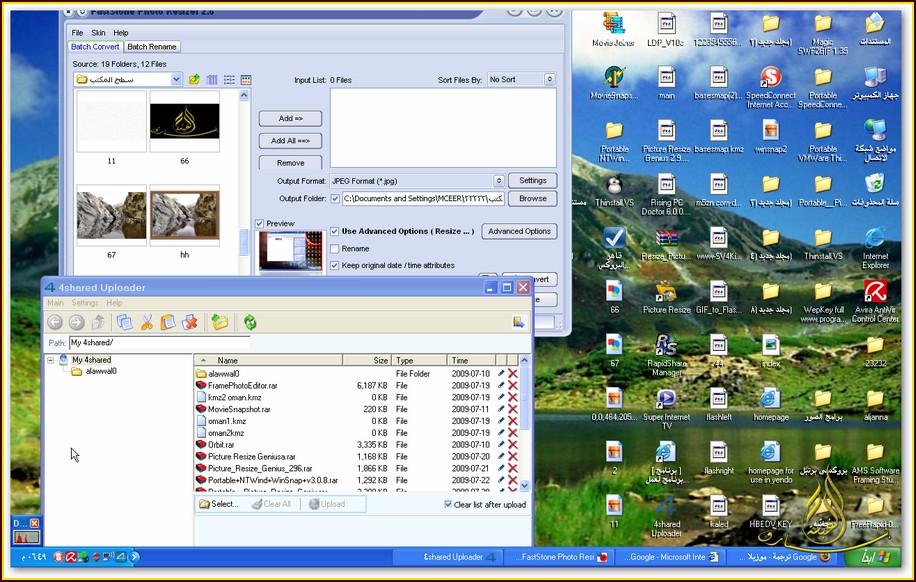Open the Internet Explorer desktop icon
916x582 pixels.
[x=875, y=247]
